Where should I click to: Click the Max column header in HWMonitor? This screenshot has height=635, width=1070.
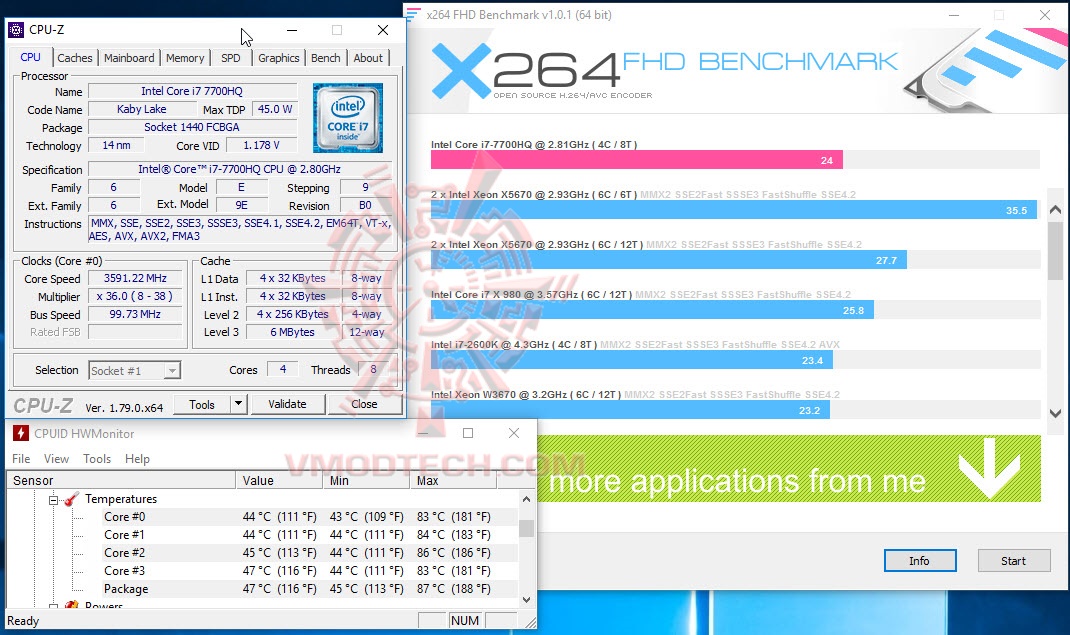(454, 480)
